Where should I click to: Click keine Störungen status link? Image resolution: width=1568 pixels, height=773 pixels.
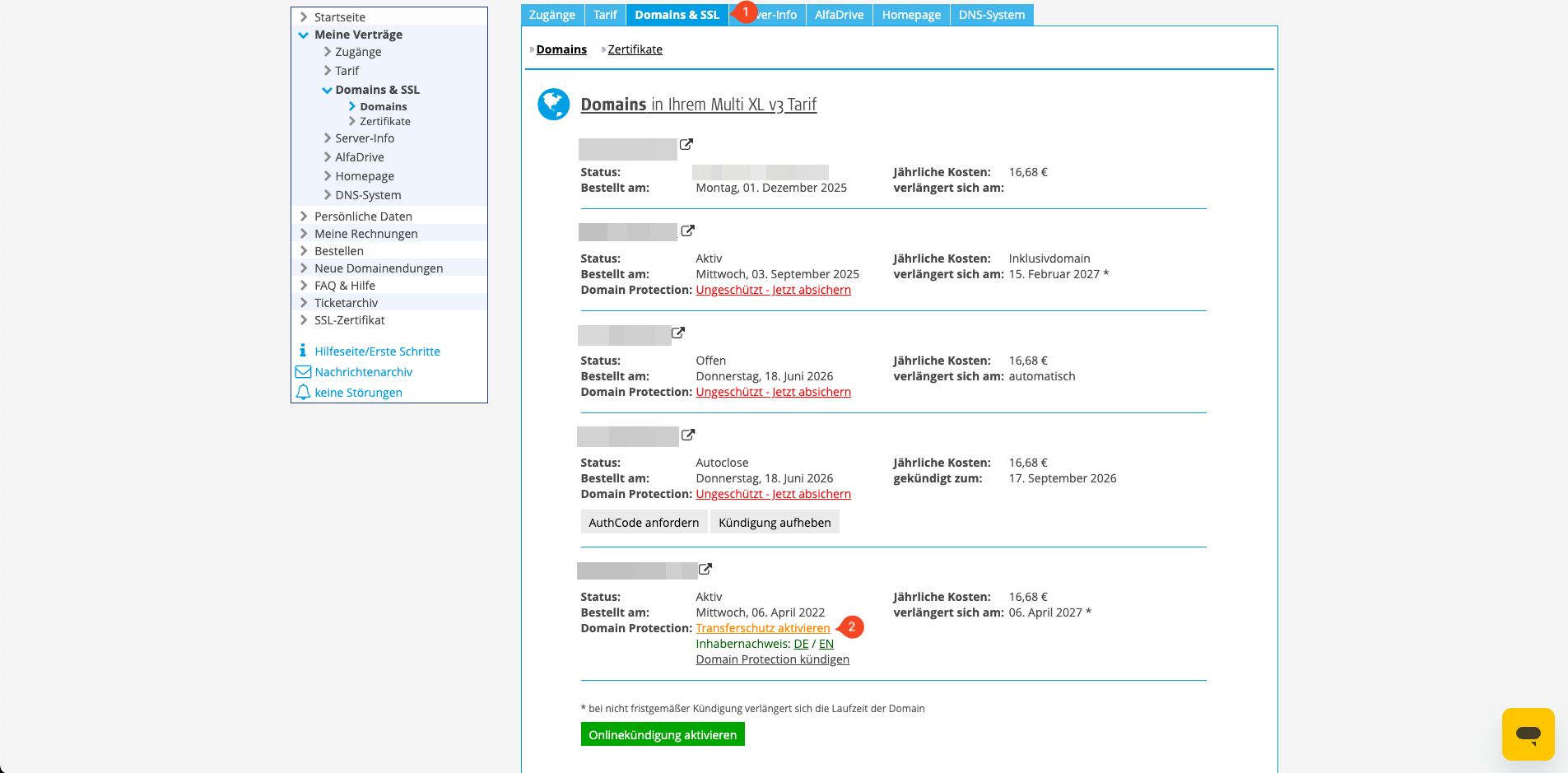tap(359, 393)
